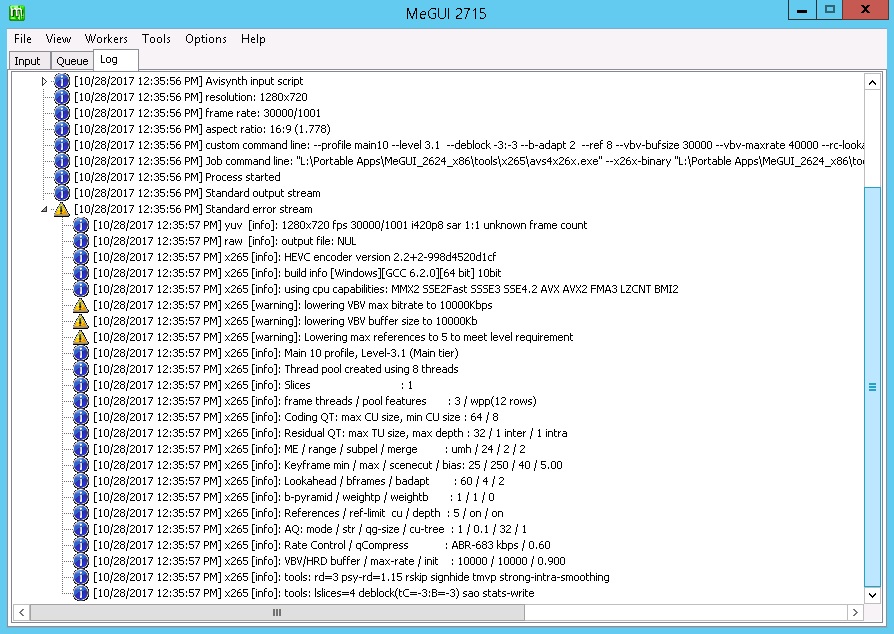Open the Workers menu

pyautogui.click(x=106, y=39)
